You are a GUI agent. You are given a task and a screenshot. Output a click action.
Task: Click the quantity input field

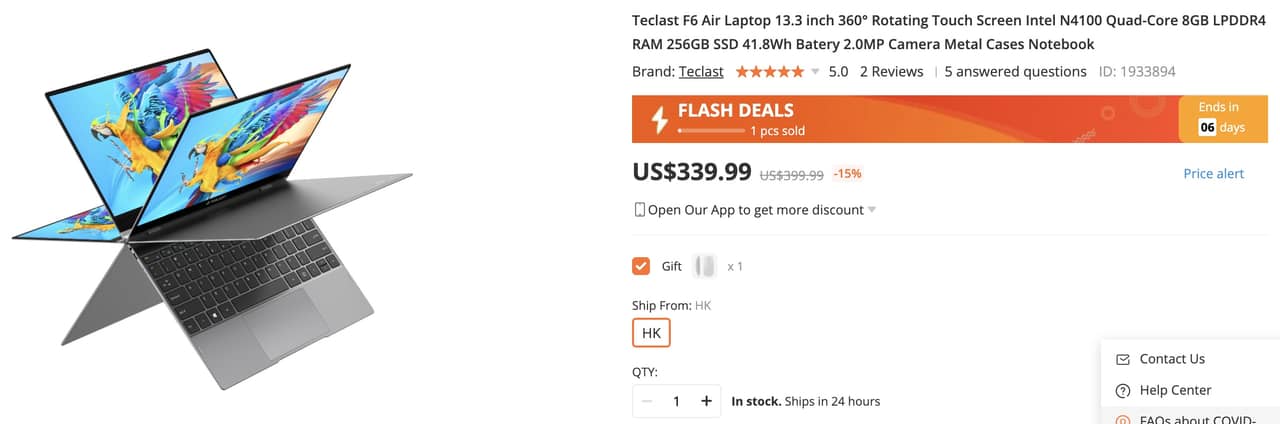[x=676, y=401]
